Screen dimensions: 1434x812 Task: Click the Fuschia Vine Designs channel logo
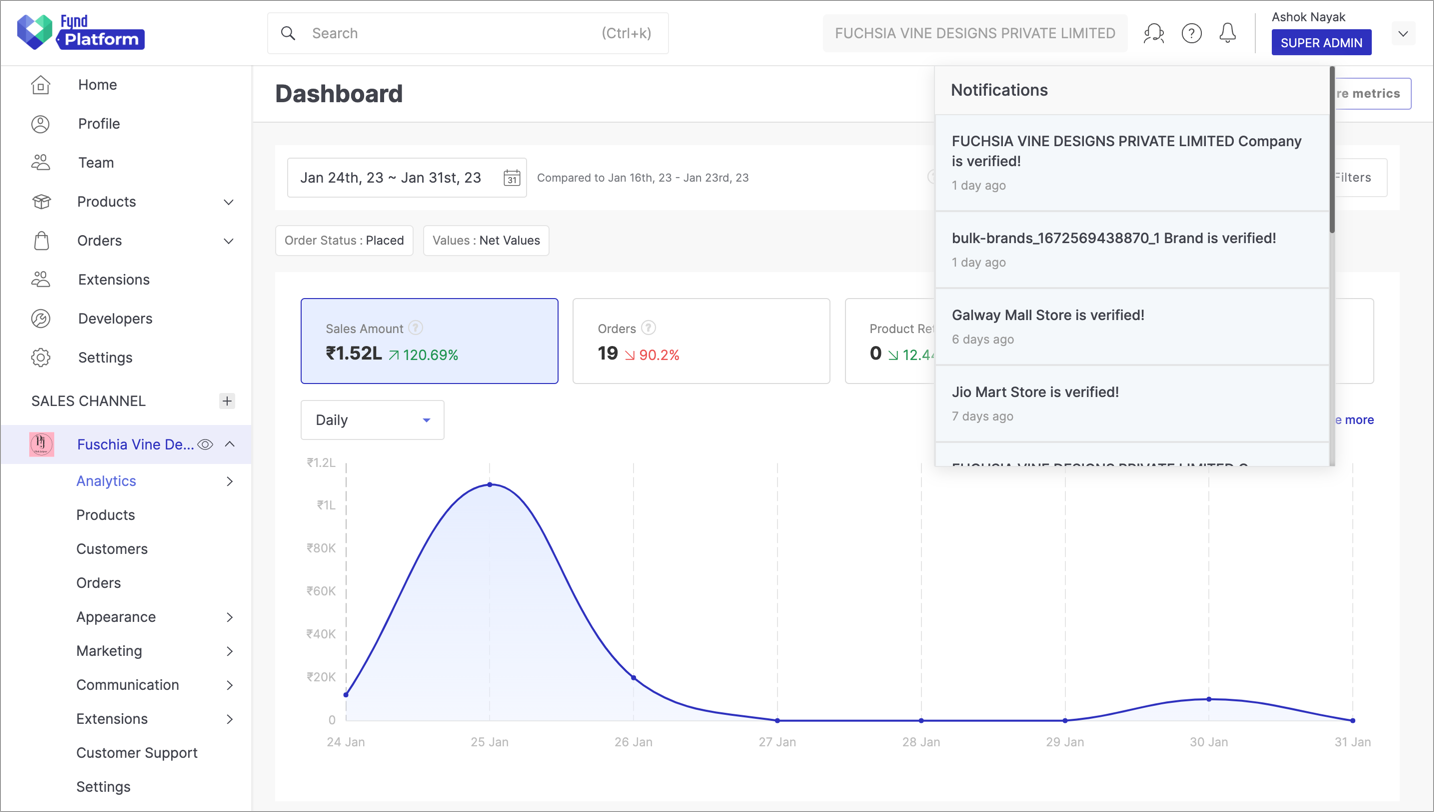click(x=42, y=445)
